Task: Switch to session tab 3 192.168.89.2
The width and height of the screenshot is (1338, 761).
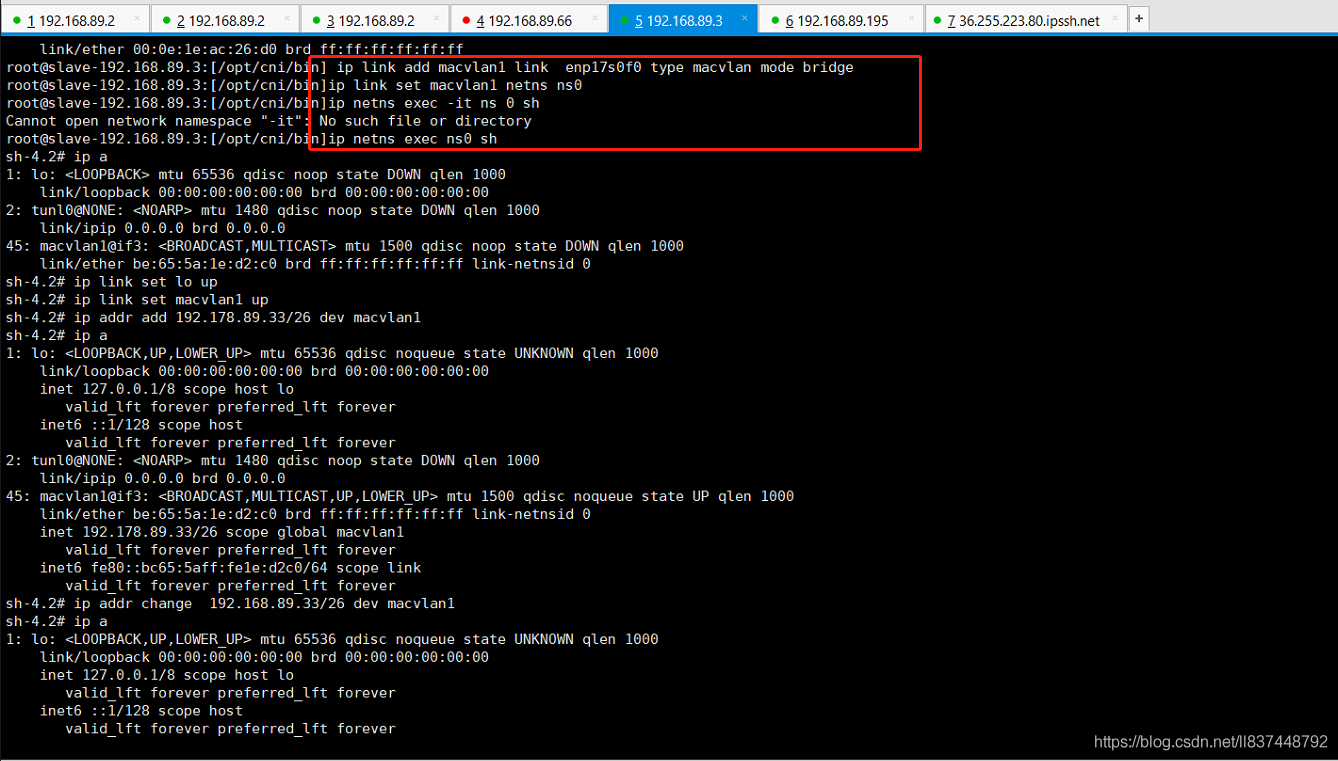Action: coord(375,20)
